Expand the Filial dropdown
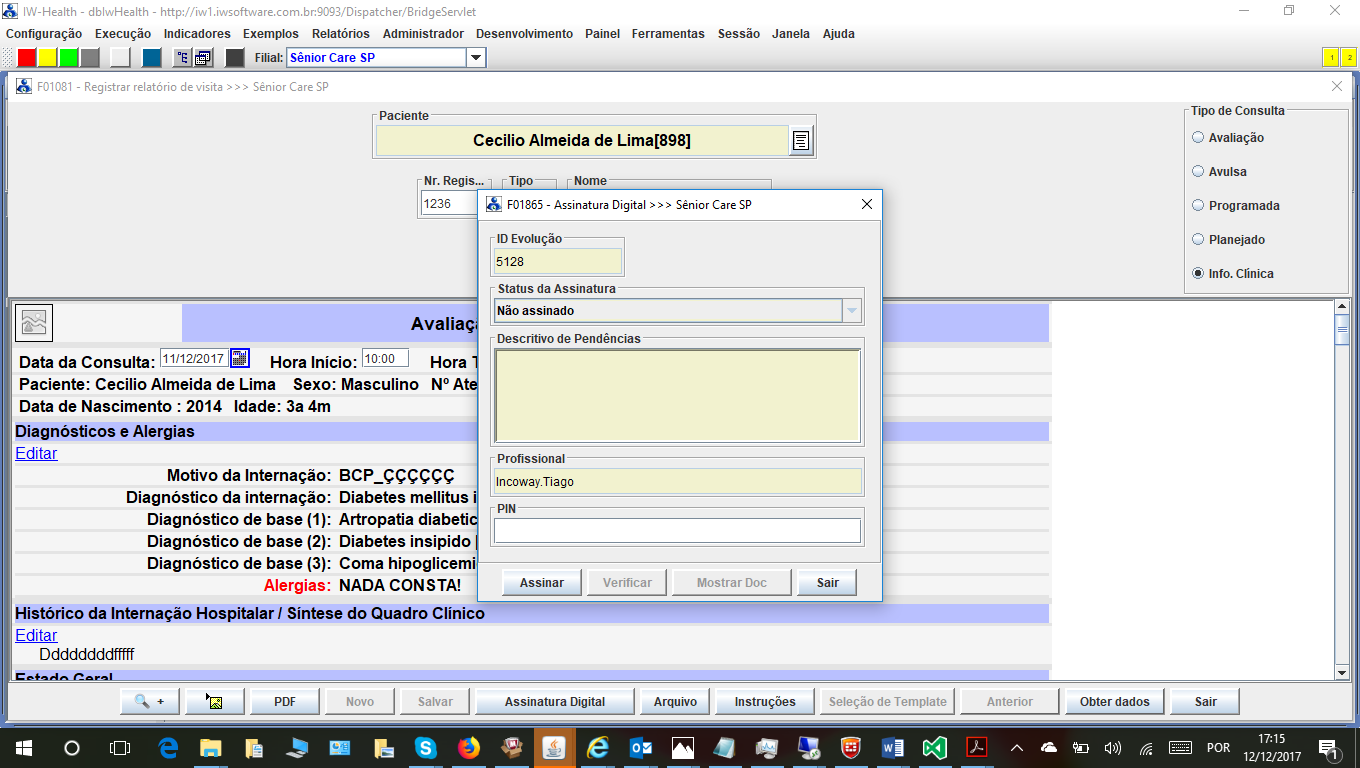This screenshot has width=1360, height=768. 476,58
